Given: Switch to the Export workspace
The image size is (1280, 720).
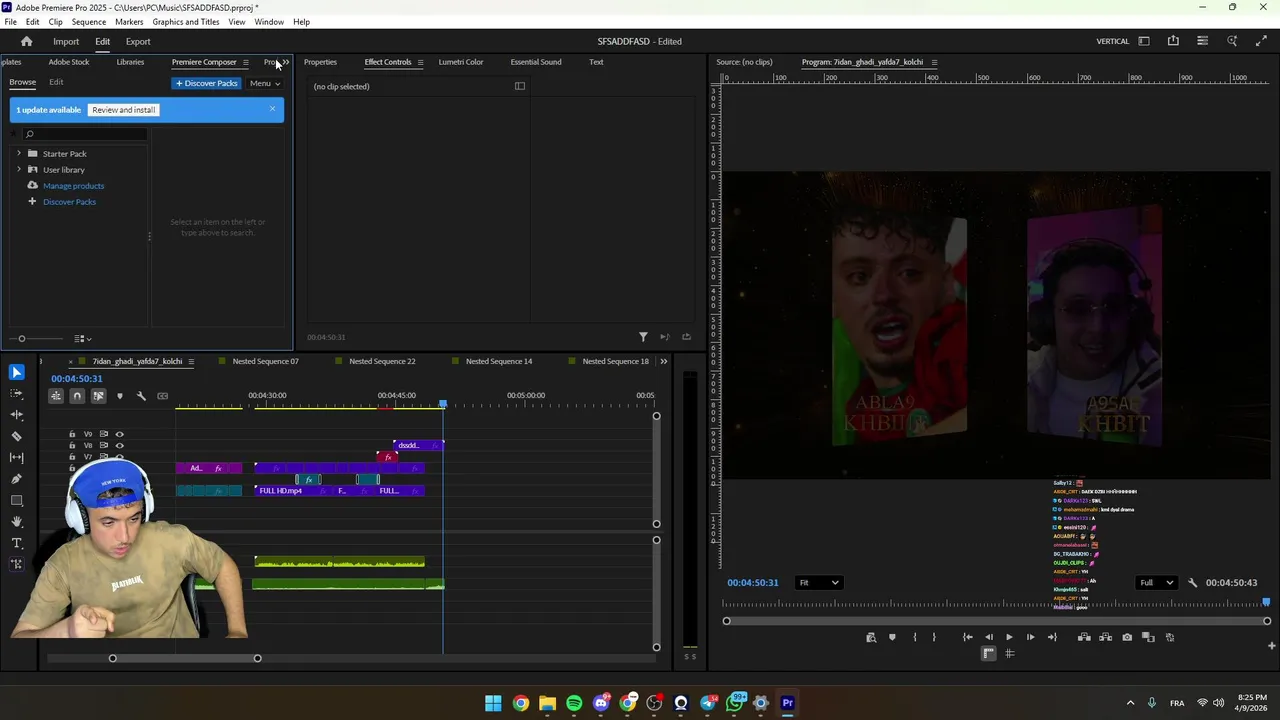Looking at the screenshot, I should pyautogui.click(x=138, y=41).
